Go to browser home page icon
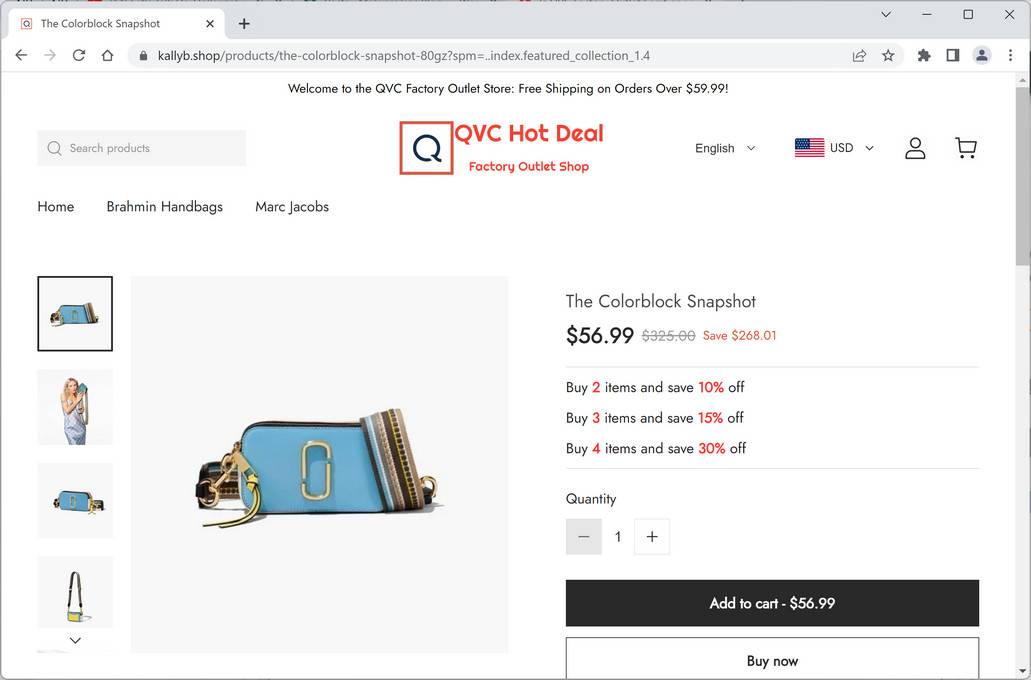 (108, 56)
